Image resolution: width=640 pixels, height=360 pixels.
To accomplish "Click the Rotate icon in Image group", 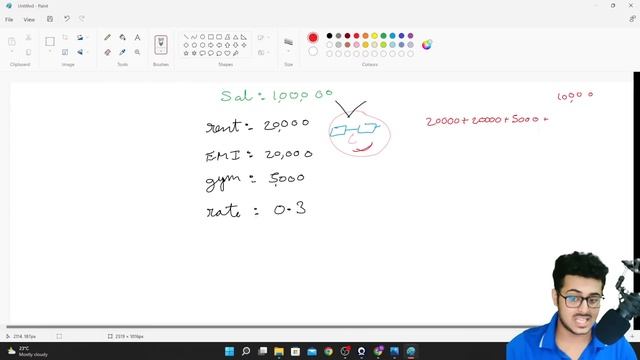I will [x=80, y=38].
